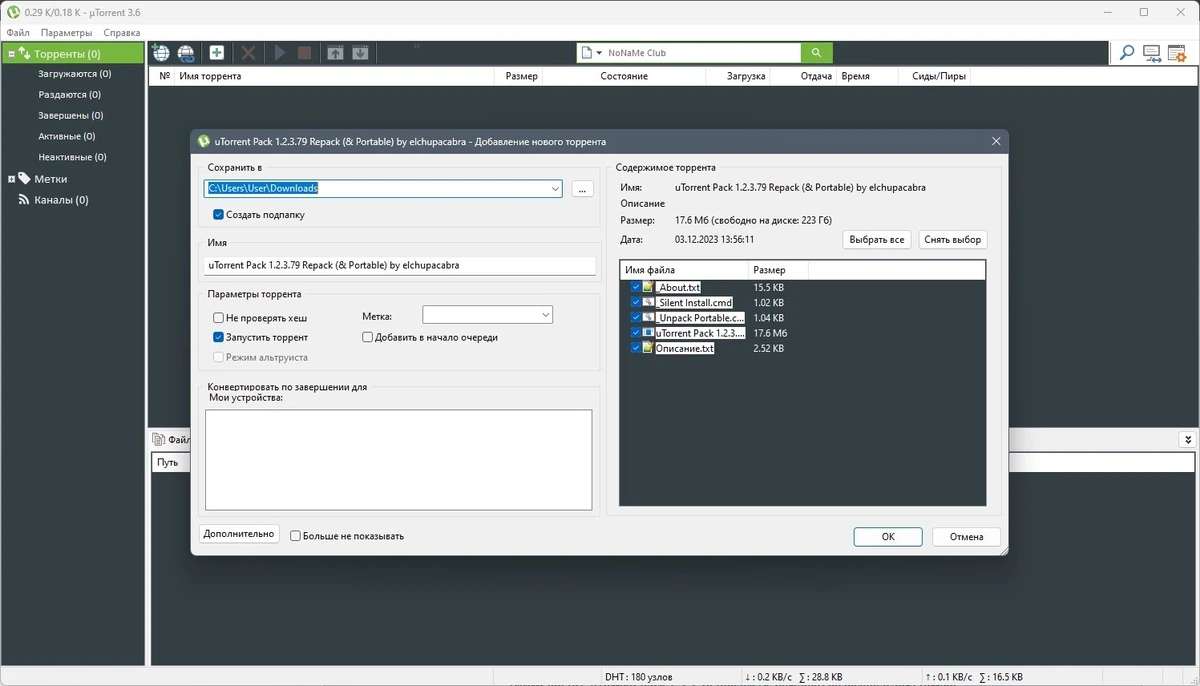This screenshot has height=686, width=1200.
Task: Click the uTorrent logo in main title bar
Action: pos(14,12)
